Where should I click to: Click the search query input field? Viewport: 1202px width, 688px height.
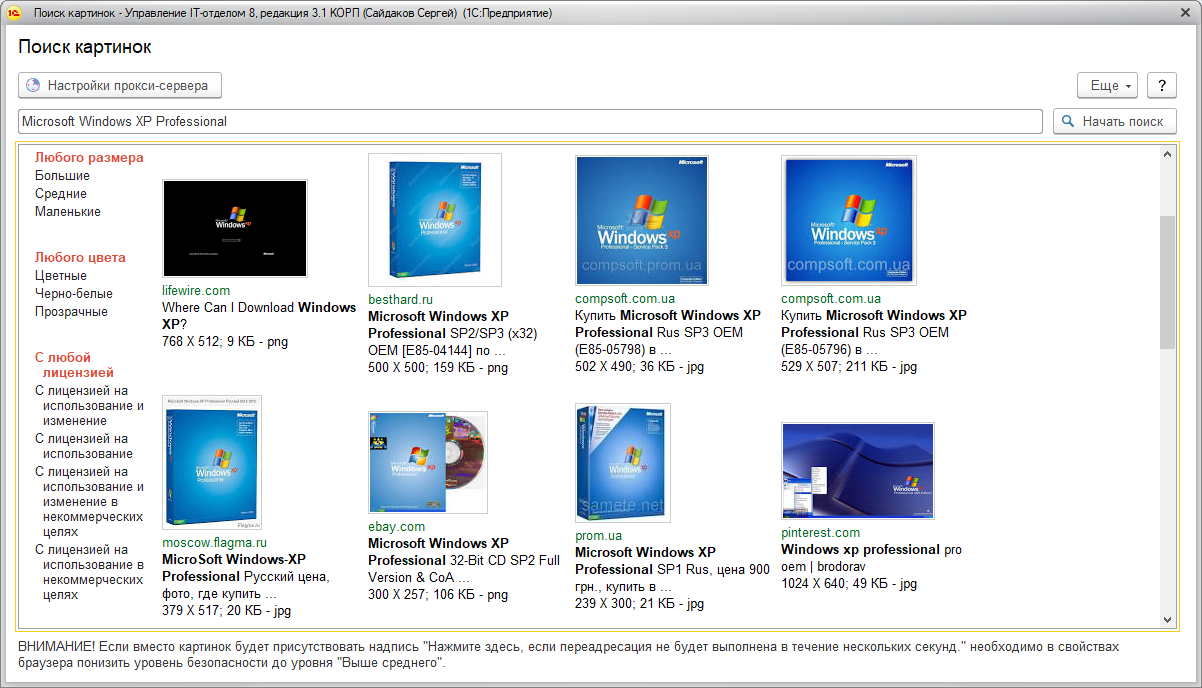pos(531,121)
